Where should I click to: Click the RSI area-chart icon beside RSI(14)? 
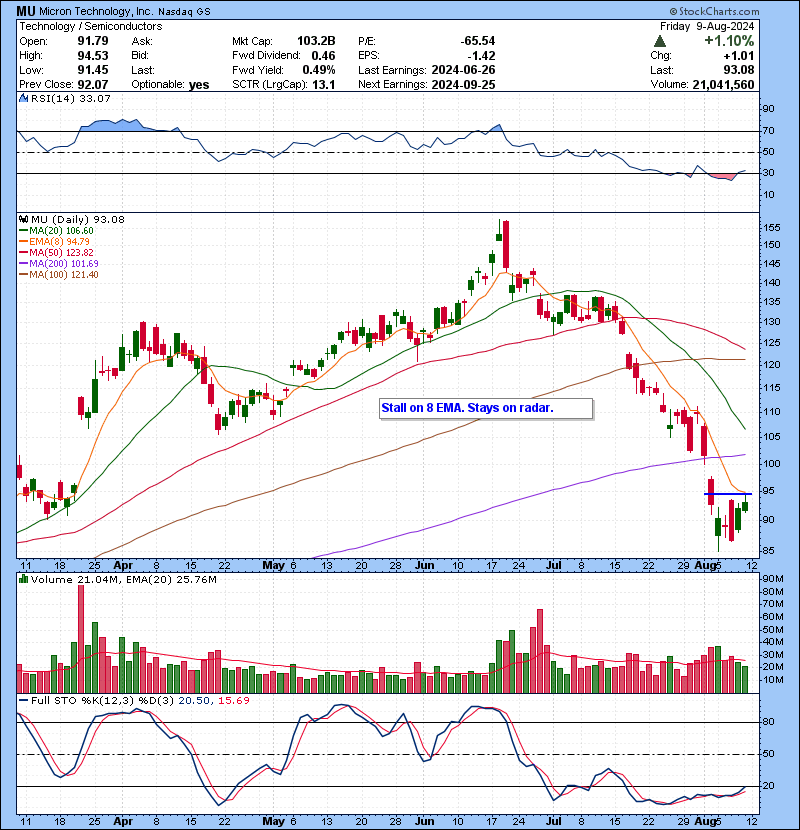pos(23,98)
